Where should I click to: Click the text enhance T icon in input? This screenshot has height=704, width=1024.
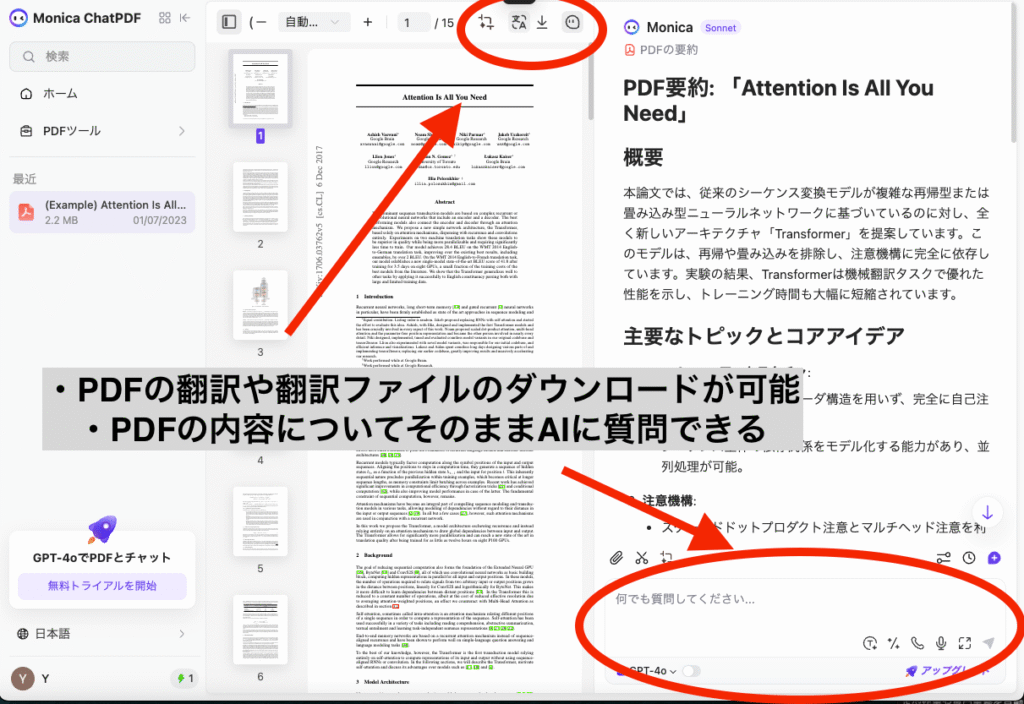pos(869,644)
